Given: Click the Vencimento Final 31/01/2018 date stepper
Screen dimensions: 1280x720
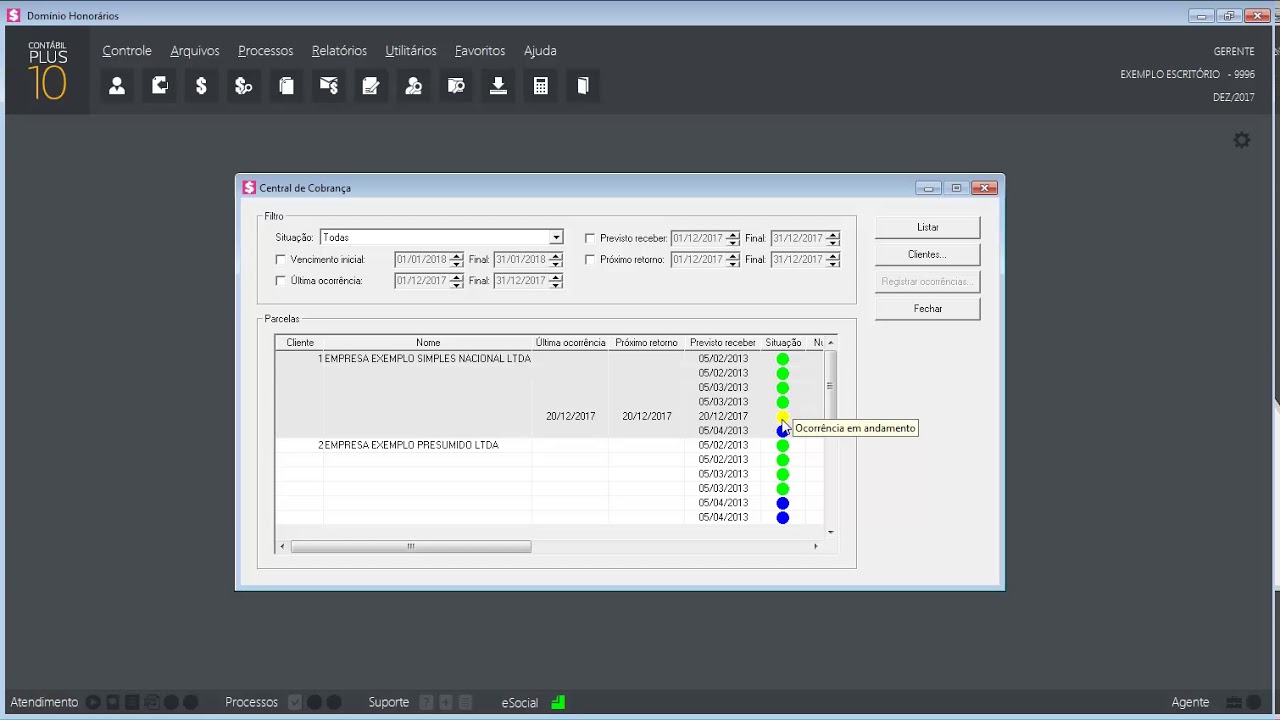Looking at the screenshot, I should click(x=557, y=260).
